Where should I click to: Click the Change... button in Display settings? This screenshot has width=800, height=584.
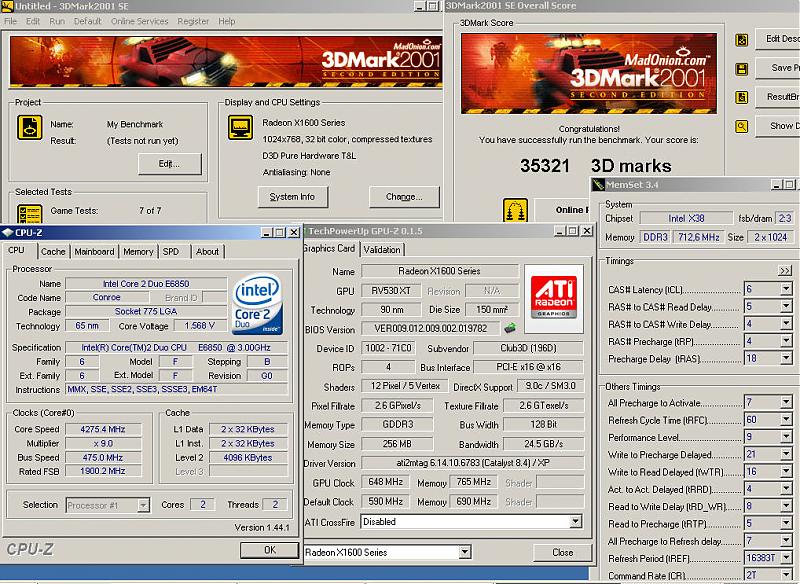pyautogui.click(x=404, y=197)
